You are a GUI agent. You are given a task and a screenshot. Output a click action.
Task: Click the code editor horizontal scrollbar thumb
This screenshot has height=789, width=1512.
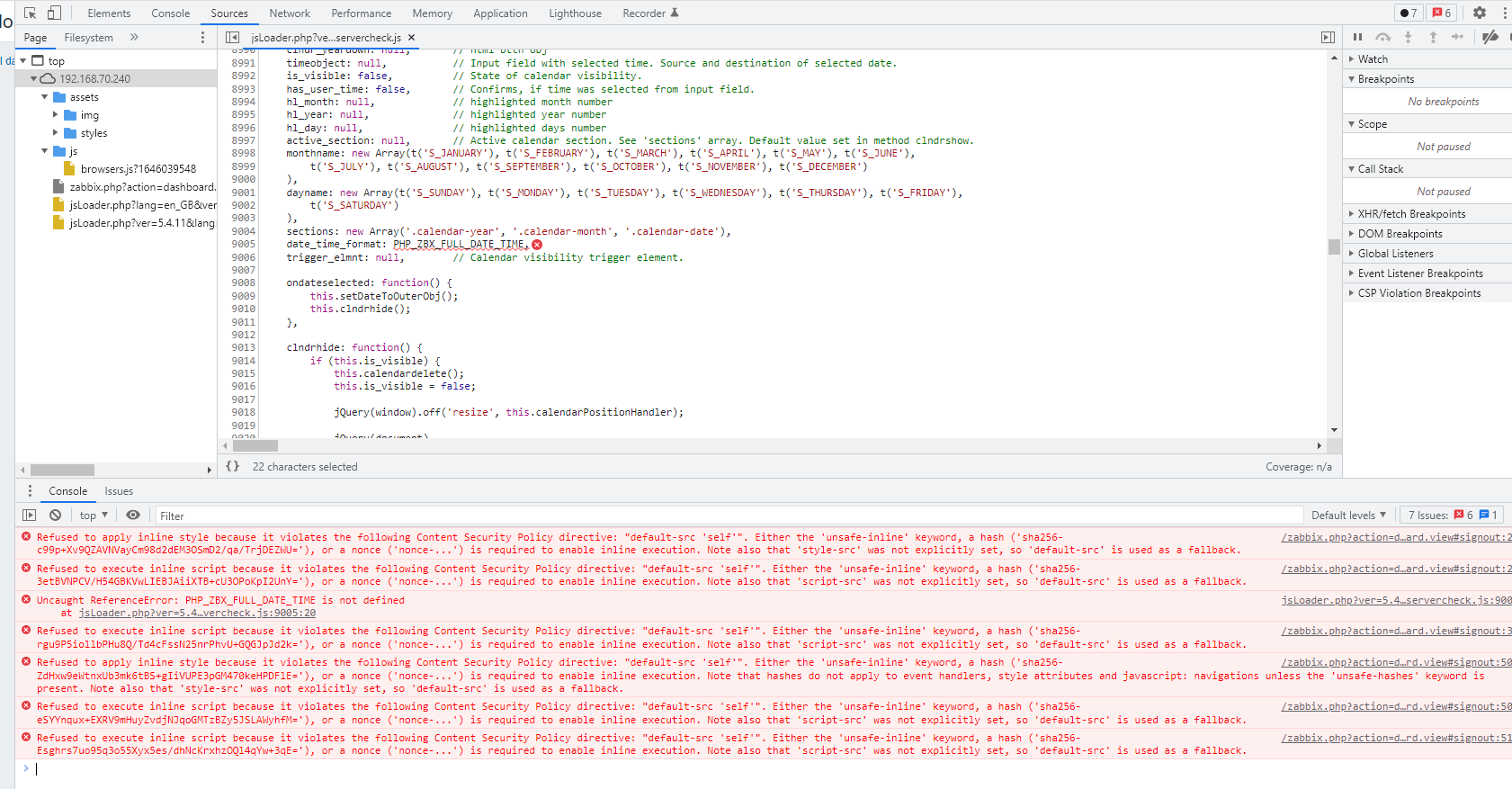click(255, 445)
